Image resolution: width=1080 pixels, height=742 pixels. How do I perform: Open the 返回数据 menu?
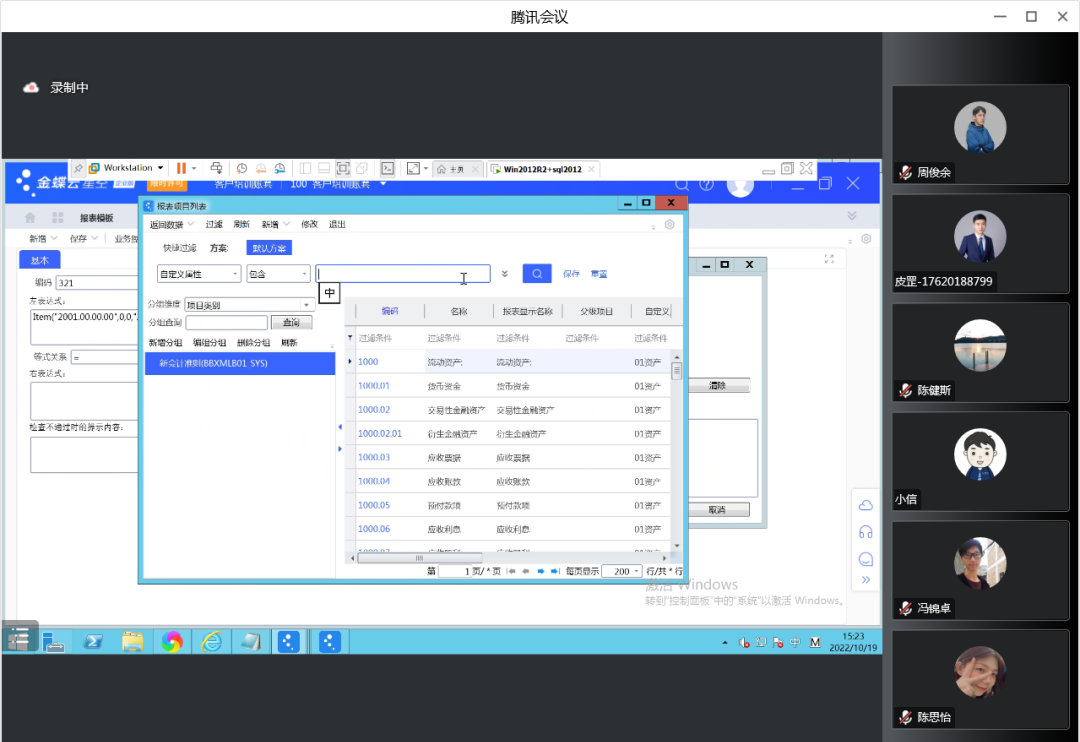[x=172, y=225]
